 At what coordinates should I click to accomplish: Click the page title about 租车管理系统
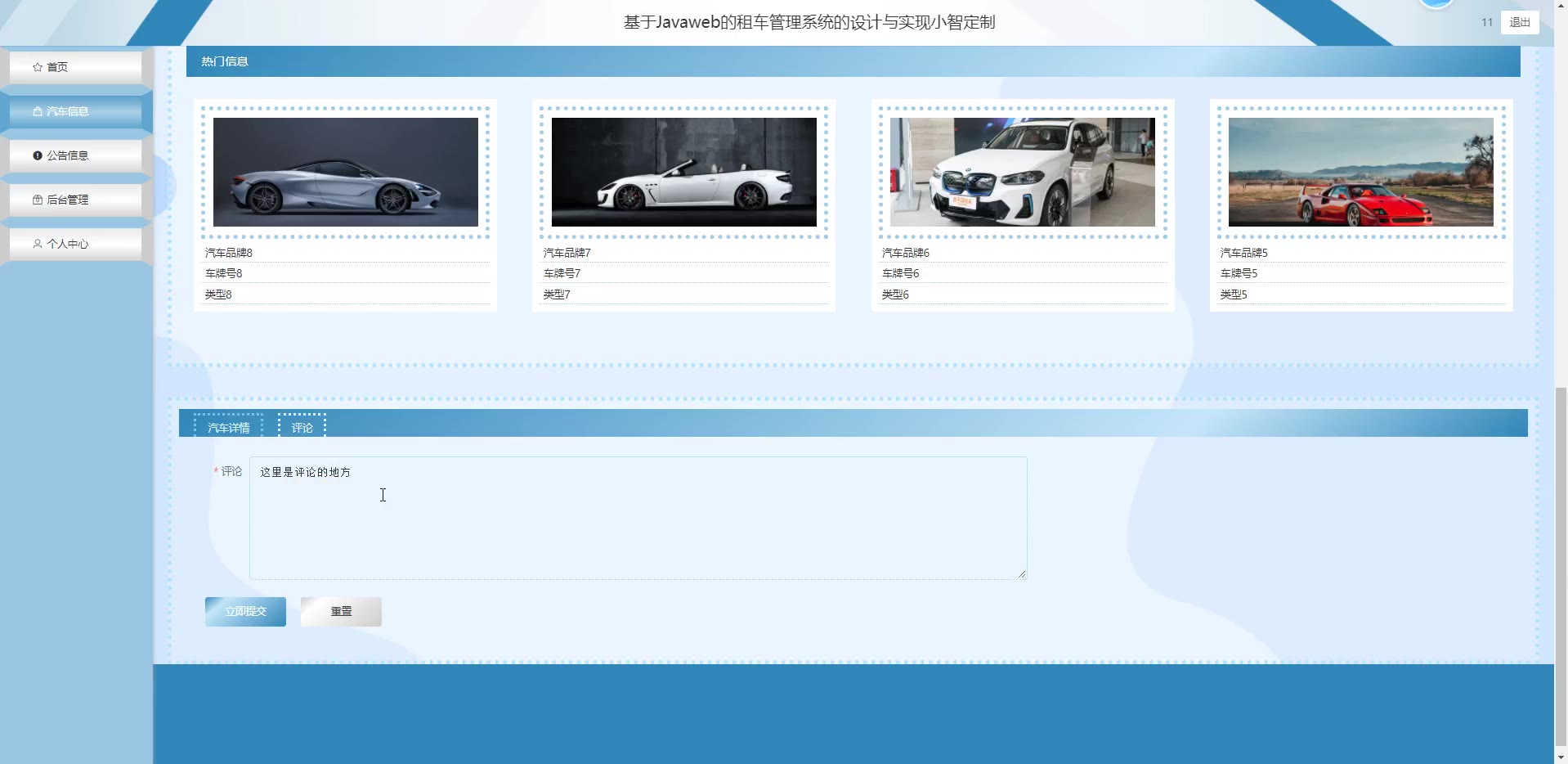pos(809,23)
